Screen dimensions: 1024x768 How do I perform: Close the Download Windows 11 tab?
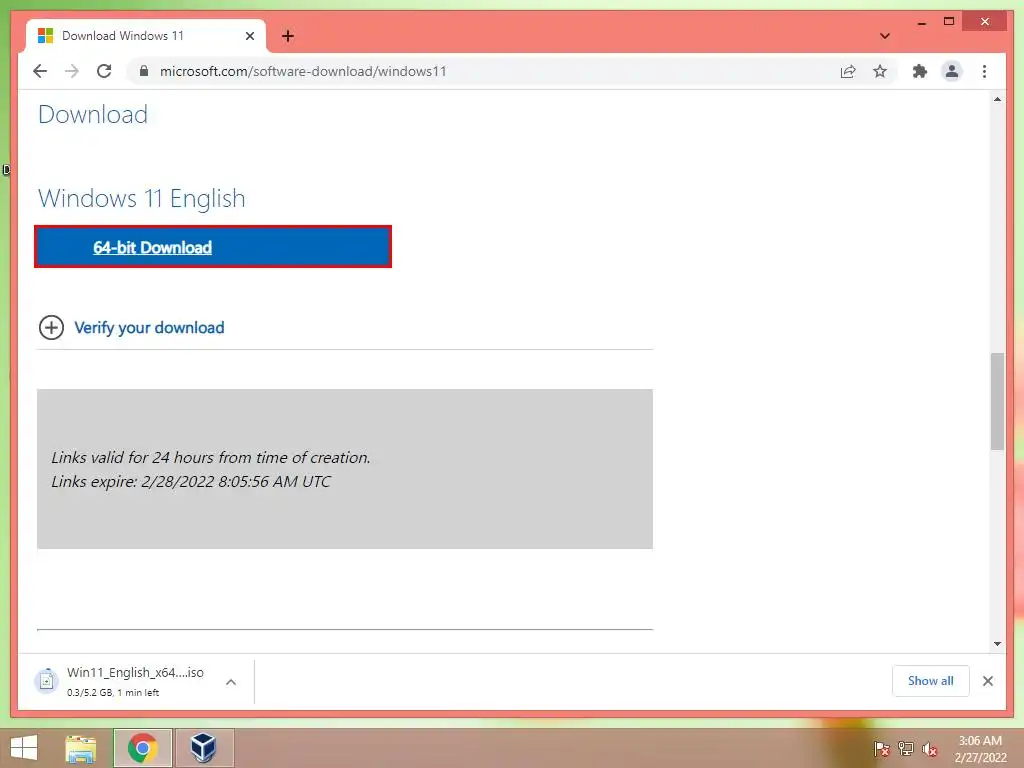click(249, 36)
